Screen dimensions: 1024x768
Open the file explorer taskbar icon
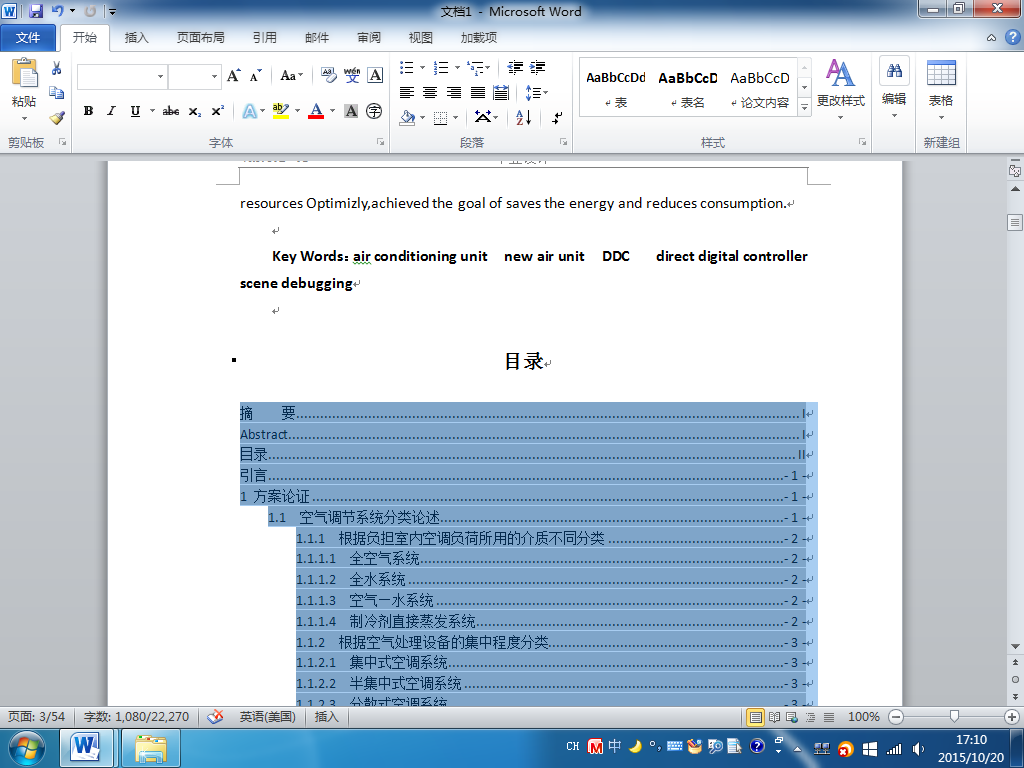tap(151, 748)
